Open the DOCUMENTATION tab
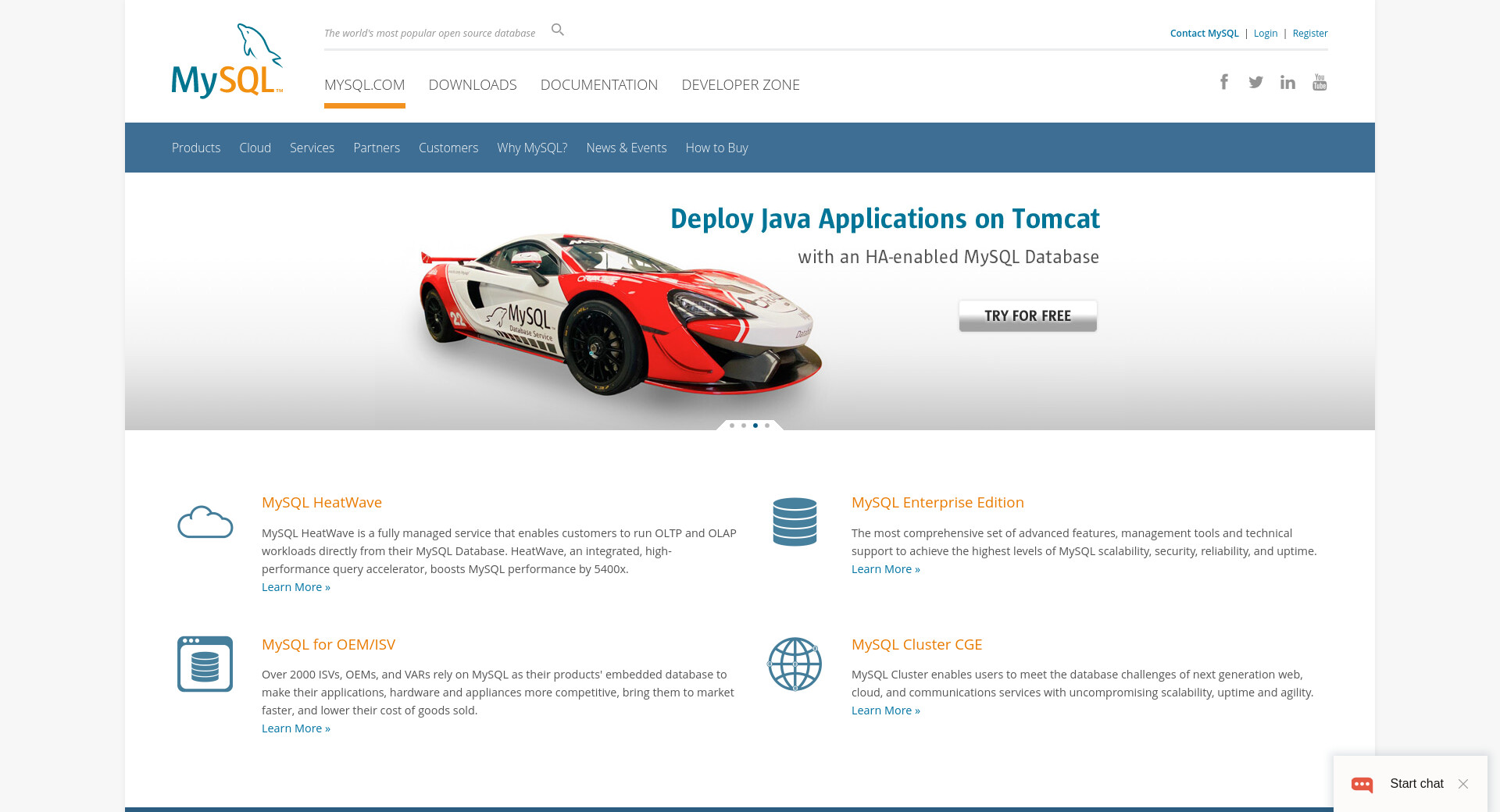 [599, 84]
